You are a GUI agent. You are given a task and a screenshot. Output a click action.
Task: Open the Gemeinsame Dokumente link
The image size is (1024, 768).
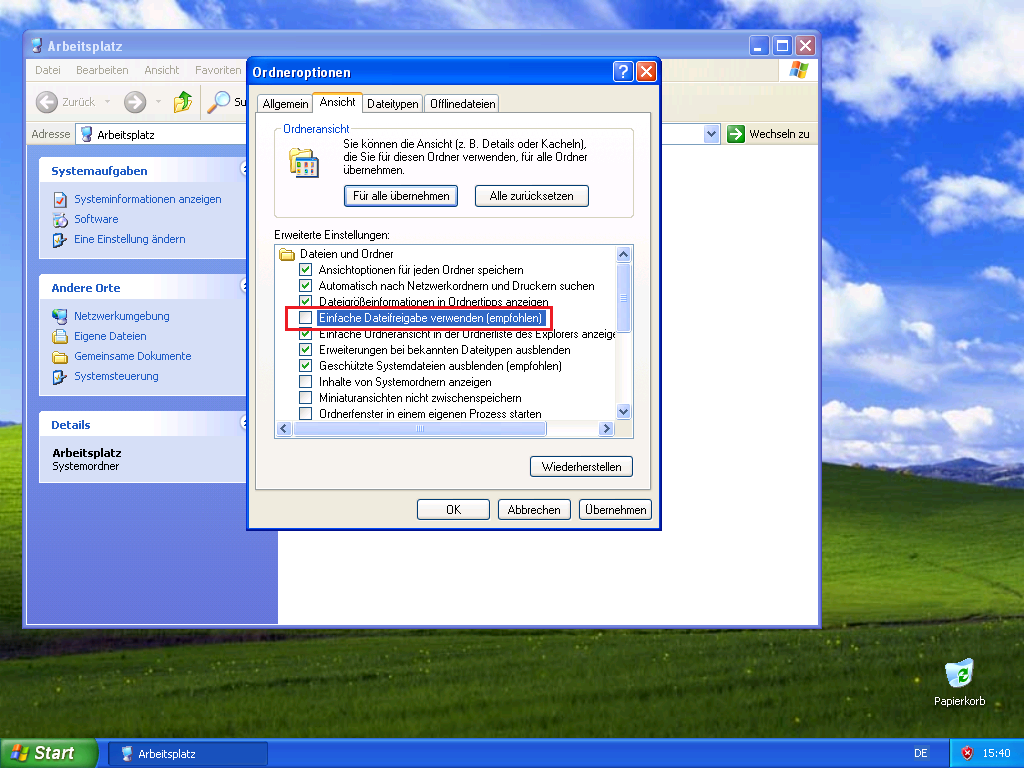[133, 357]
